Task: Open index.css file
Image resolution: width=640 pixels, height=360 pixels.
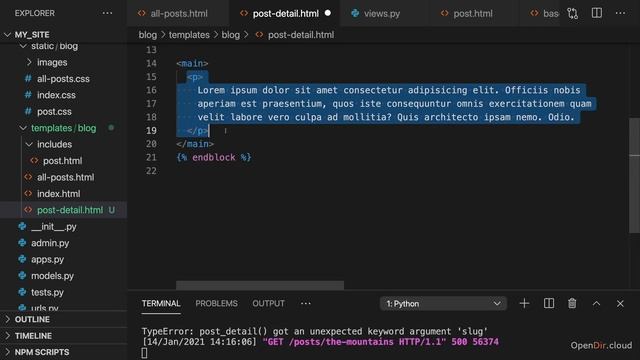Action: coord(56,95)
